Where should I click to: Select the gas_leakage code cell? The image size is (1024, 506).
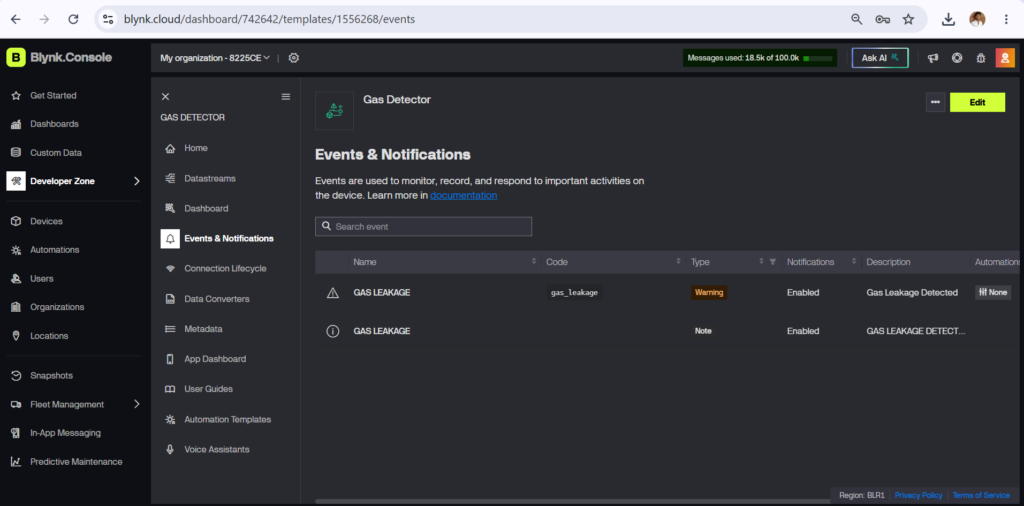[x=574, y=293]
